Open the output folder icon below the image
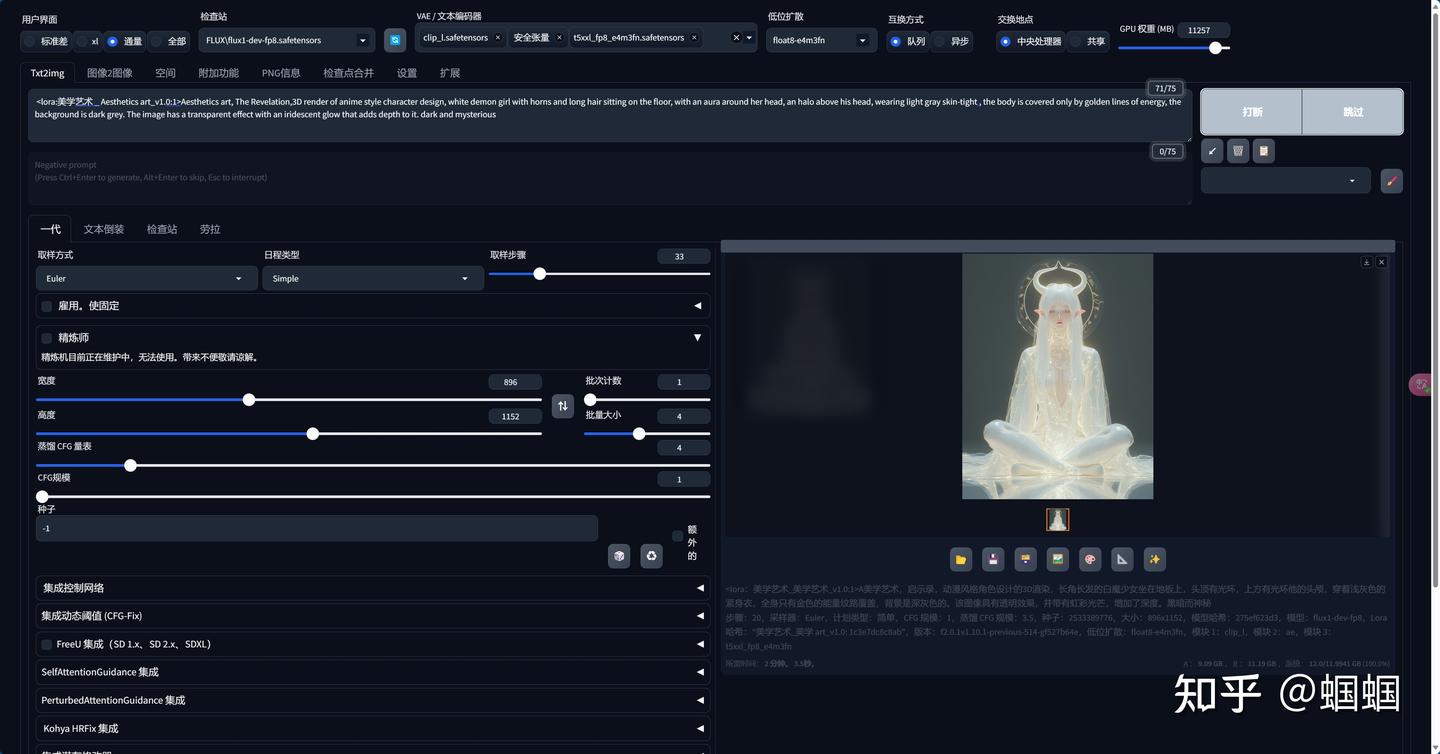Screen dimensions: 1440x754 [961, 559]
